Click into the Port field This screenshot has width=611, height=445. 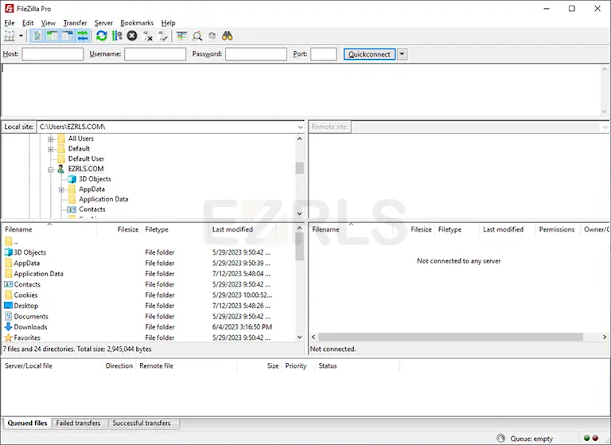click(x=323, y=54)
